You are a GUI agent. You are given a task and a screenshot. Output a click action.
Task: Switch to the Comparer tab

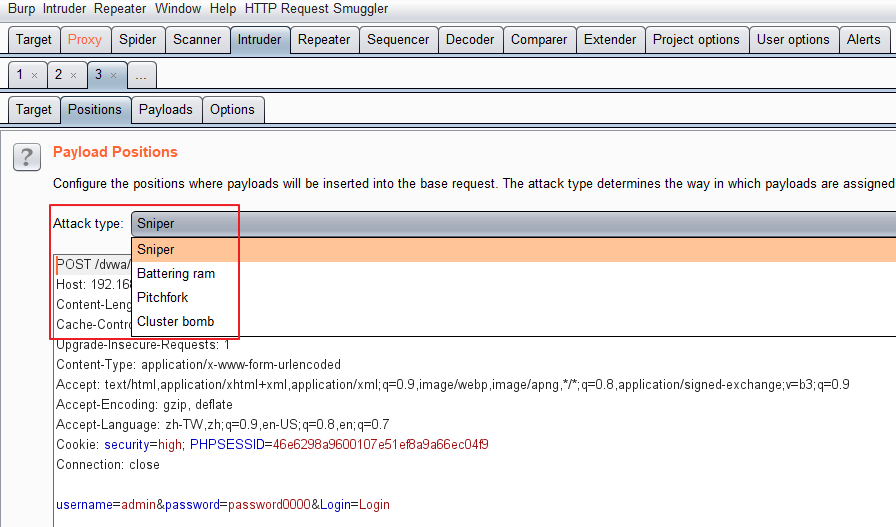point(539,39)
